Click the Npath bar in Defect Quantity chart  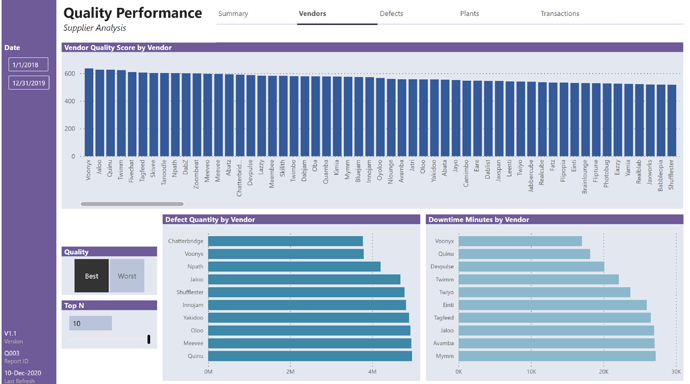[x=294, y=267]
